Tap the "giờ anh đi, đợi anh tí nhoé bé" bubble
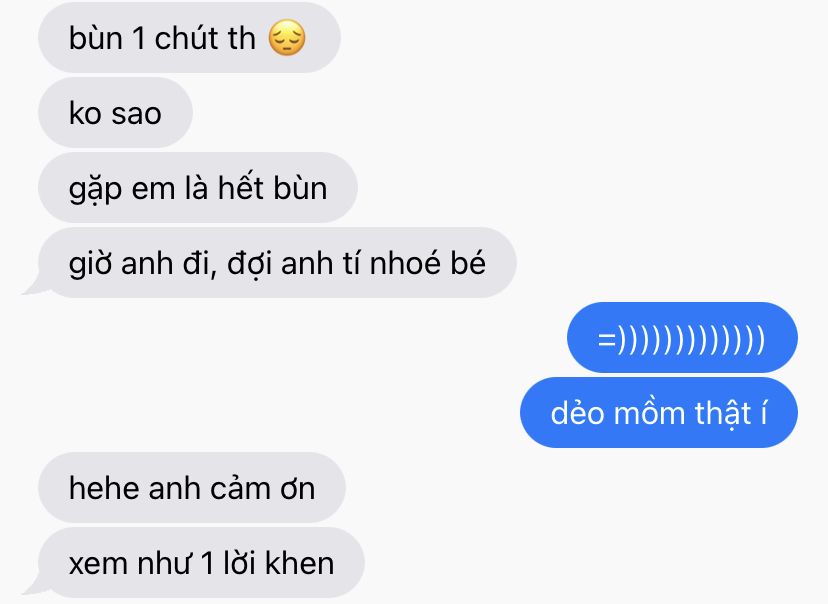828x604 pixels. click(x=277, y=262)
